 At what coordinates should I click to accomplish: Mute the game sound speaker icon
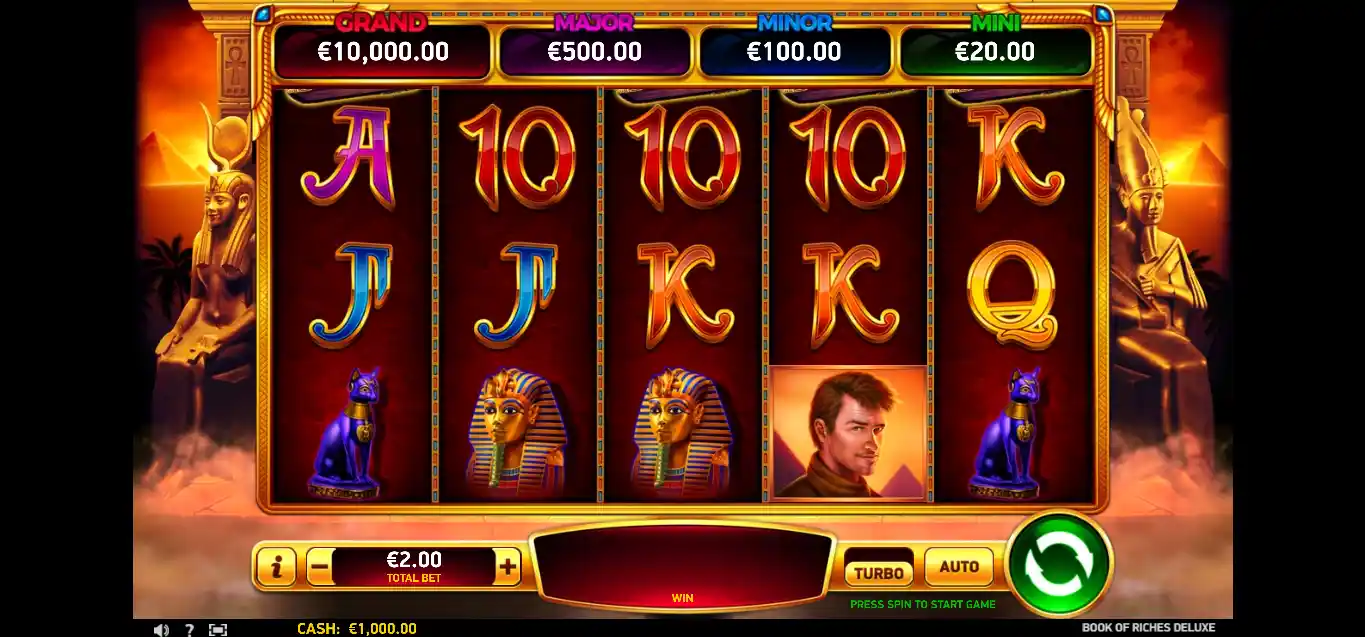pos(161,629)
